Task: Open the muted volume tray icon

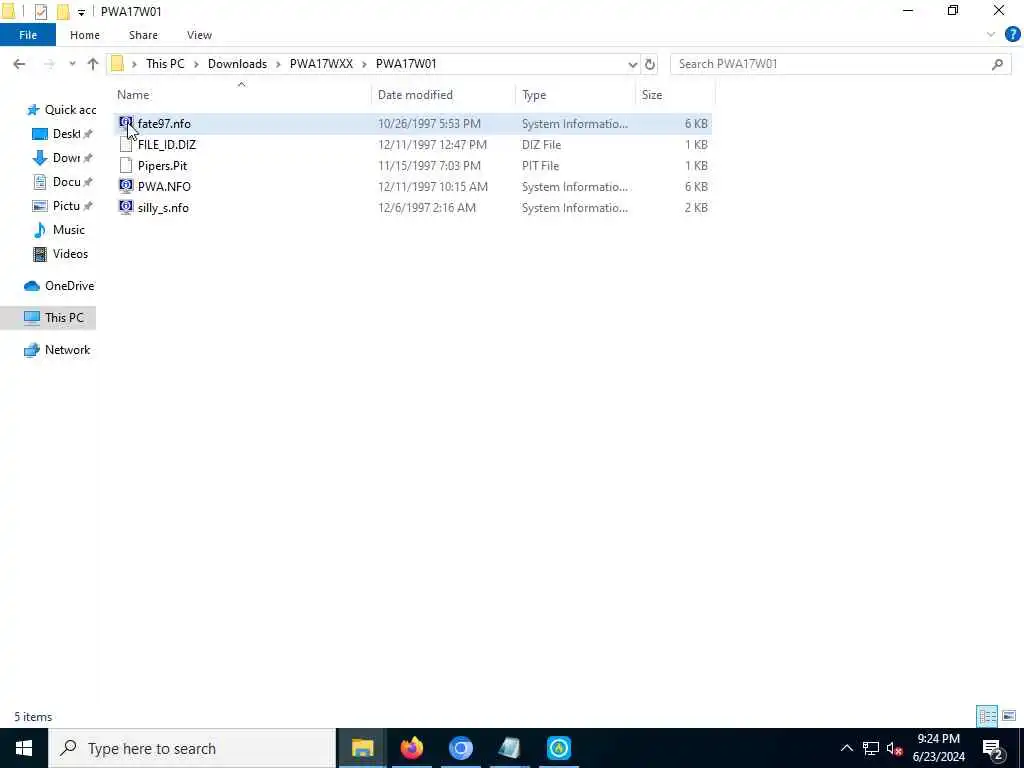Action: [895, 748]
